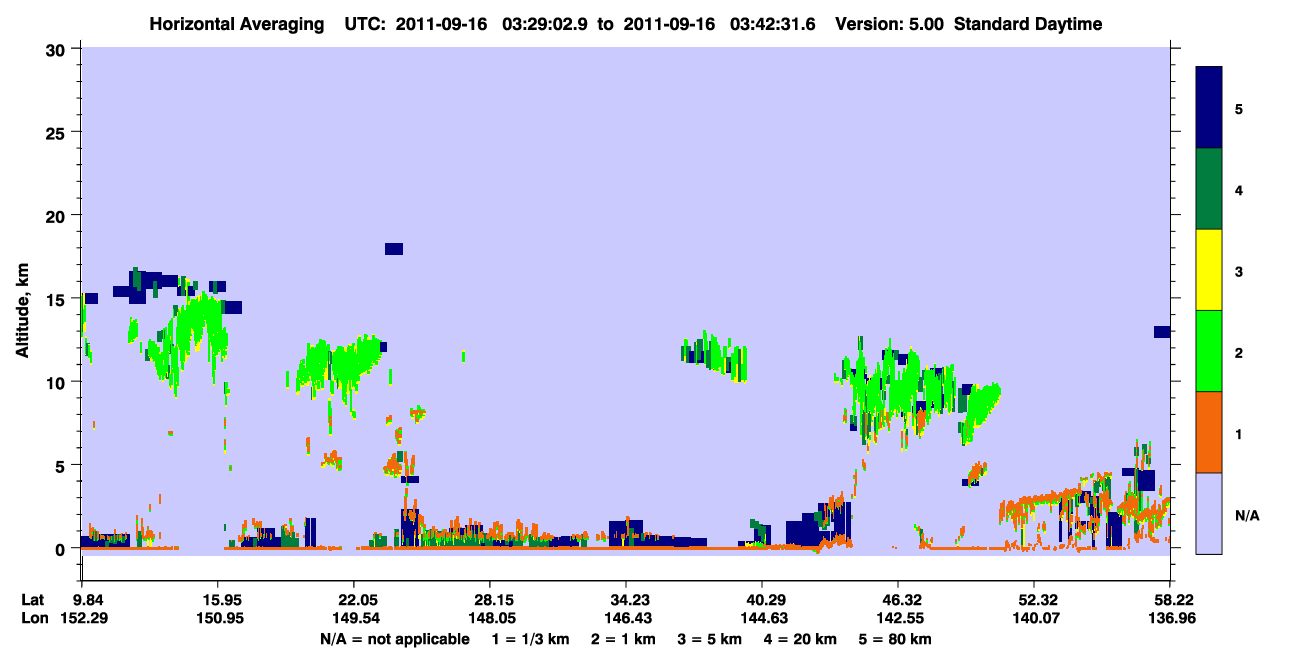Click the dark green colorbar segment labeled 4
1300x667 pixels.
pyautogui.click(x=1209, y=189)
